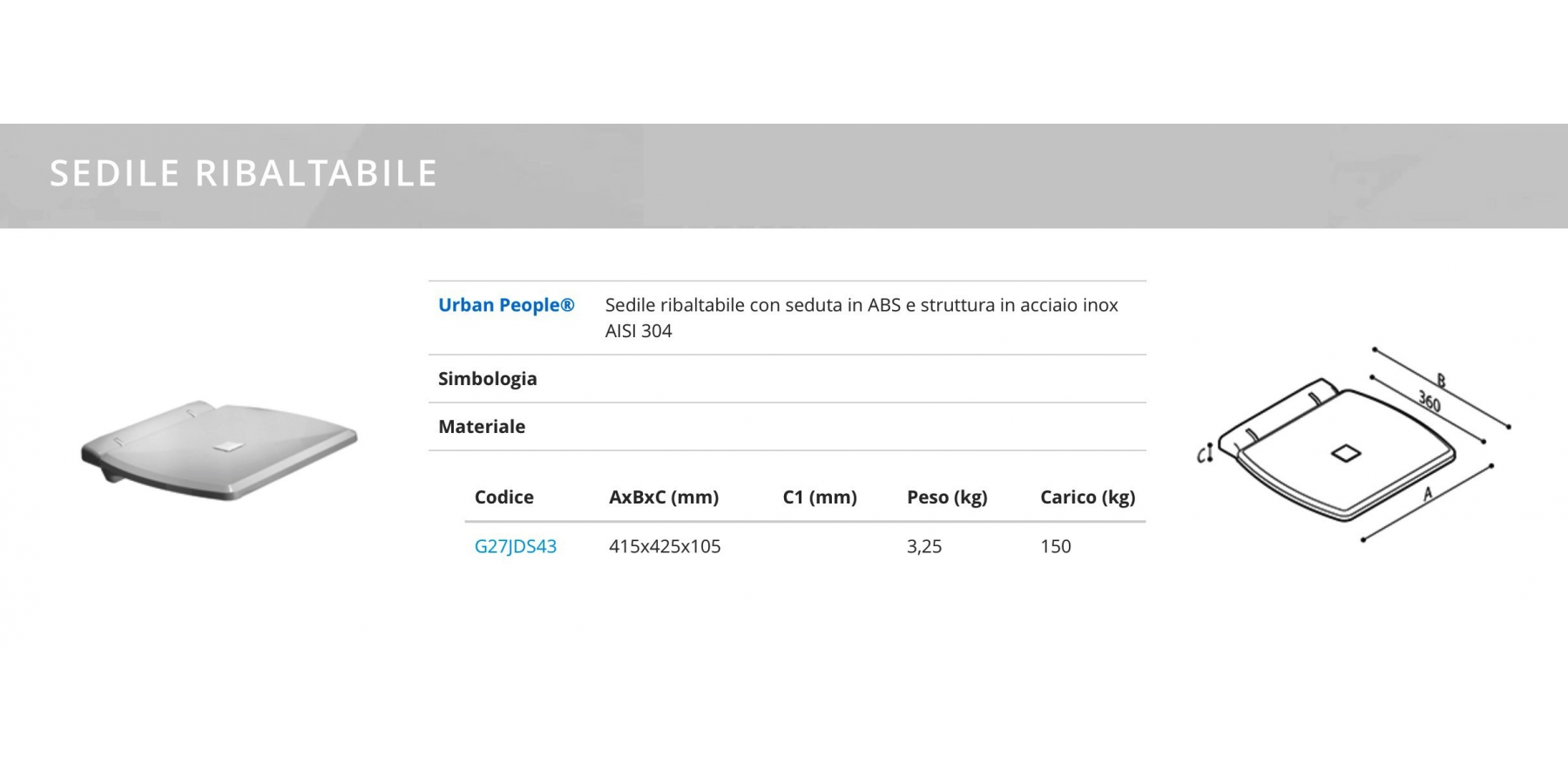Click the AxBxC (mm) column header
Viewport: 1568px width, 784px height.
tap(663, 497)
